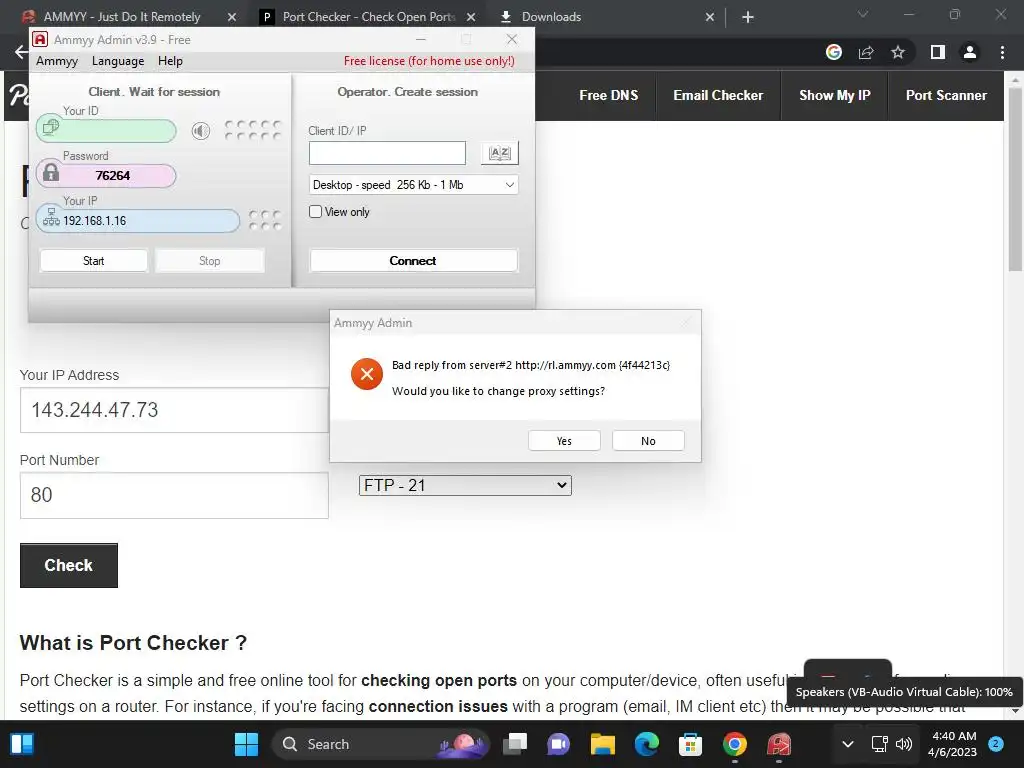Click the Check button on Port Checker
This screenshot has width=1024, height=768.
point(69,566)
